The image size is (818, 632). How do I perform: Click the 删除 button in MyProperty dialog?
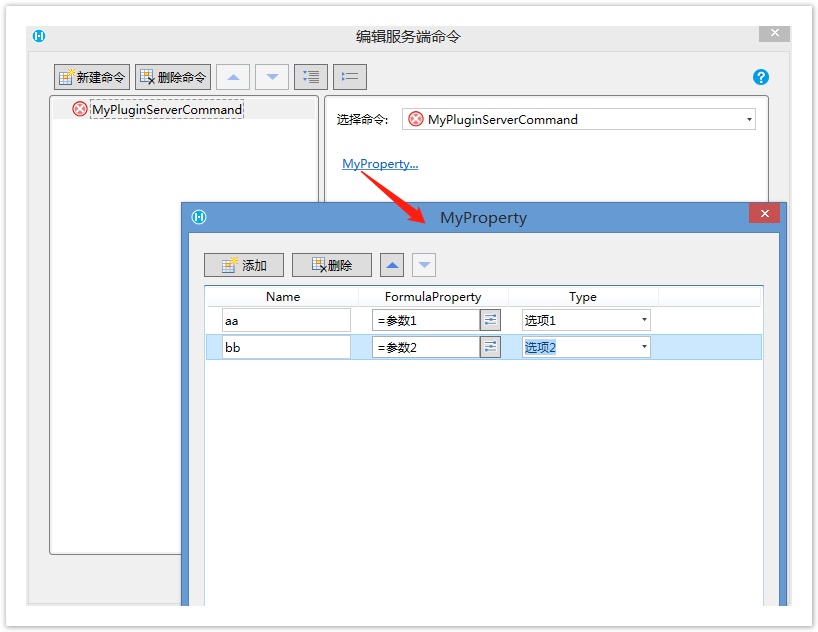click(332, 265)
